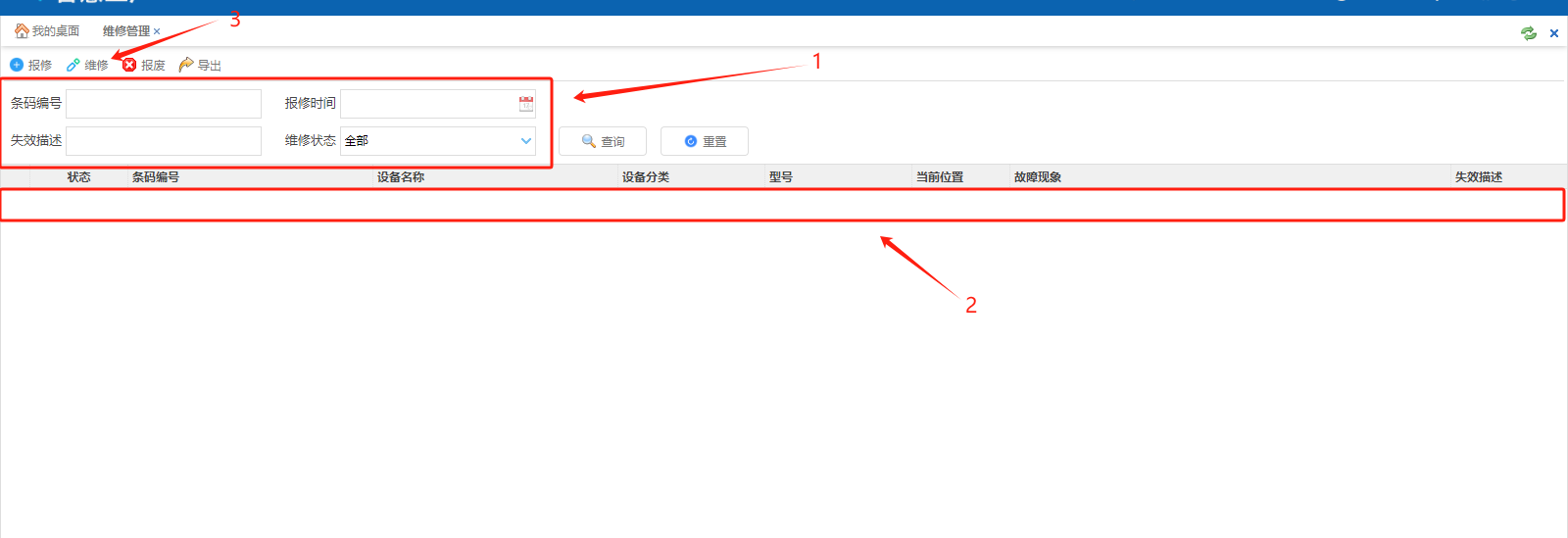The width and height of the screenshot is (1568, 538).
Task: Go to 我的桌面 home tab
Action: click(47, 31)
